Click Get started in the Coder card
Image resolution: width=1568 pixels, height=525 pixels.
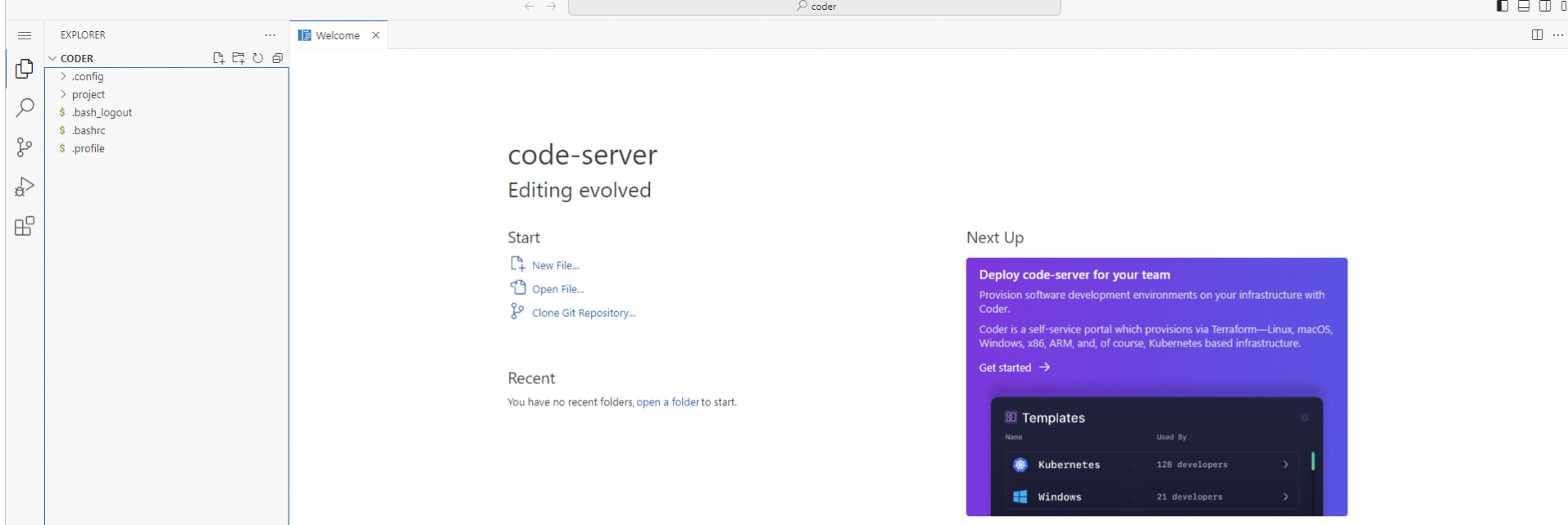[x=1014, y=368]
